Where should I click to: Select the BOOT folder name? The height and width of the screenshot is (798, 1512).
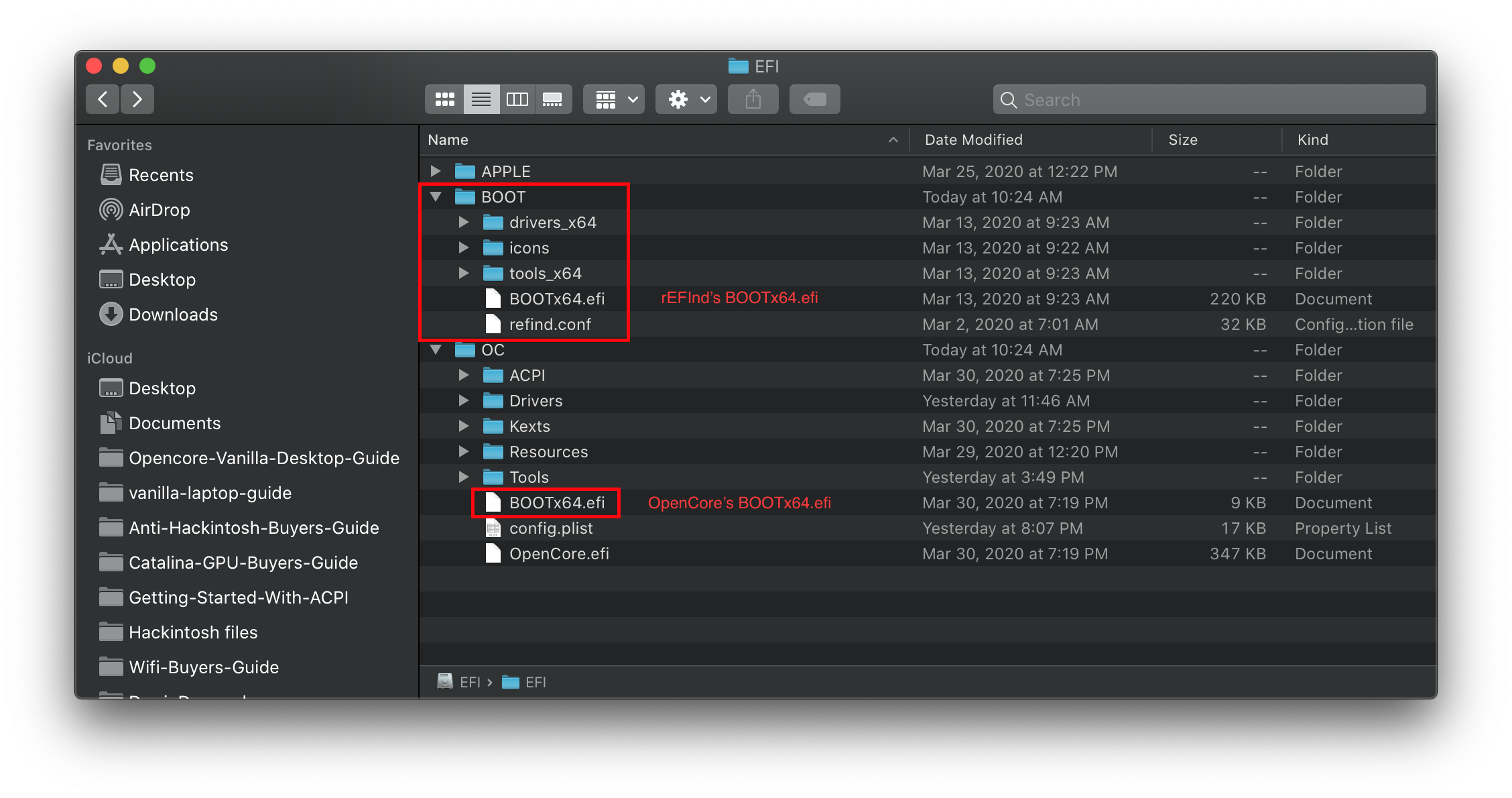click(503, 196)
